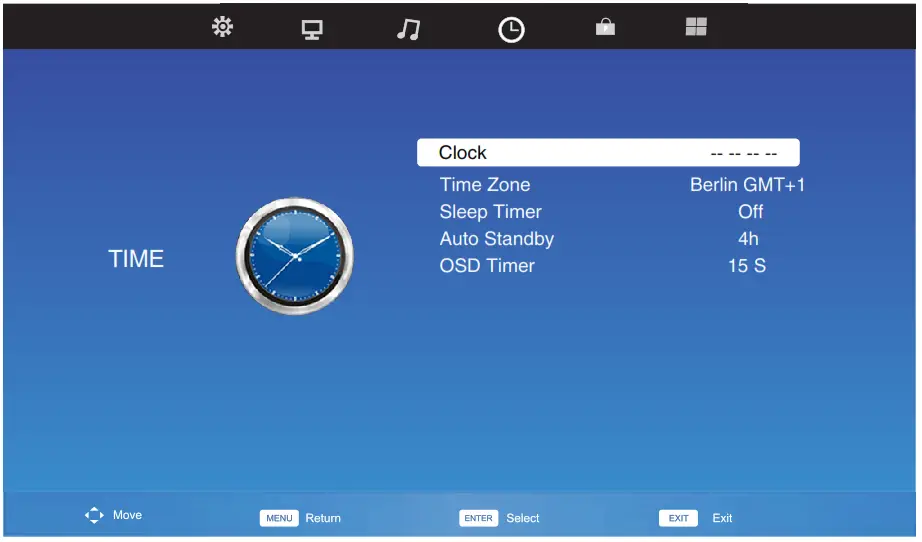Click the MENU key button

coord(279,518)
